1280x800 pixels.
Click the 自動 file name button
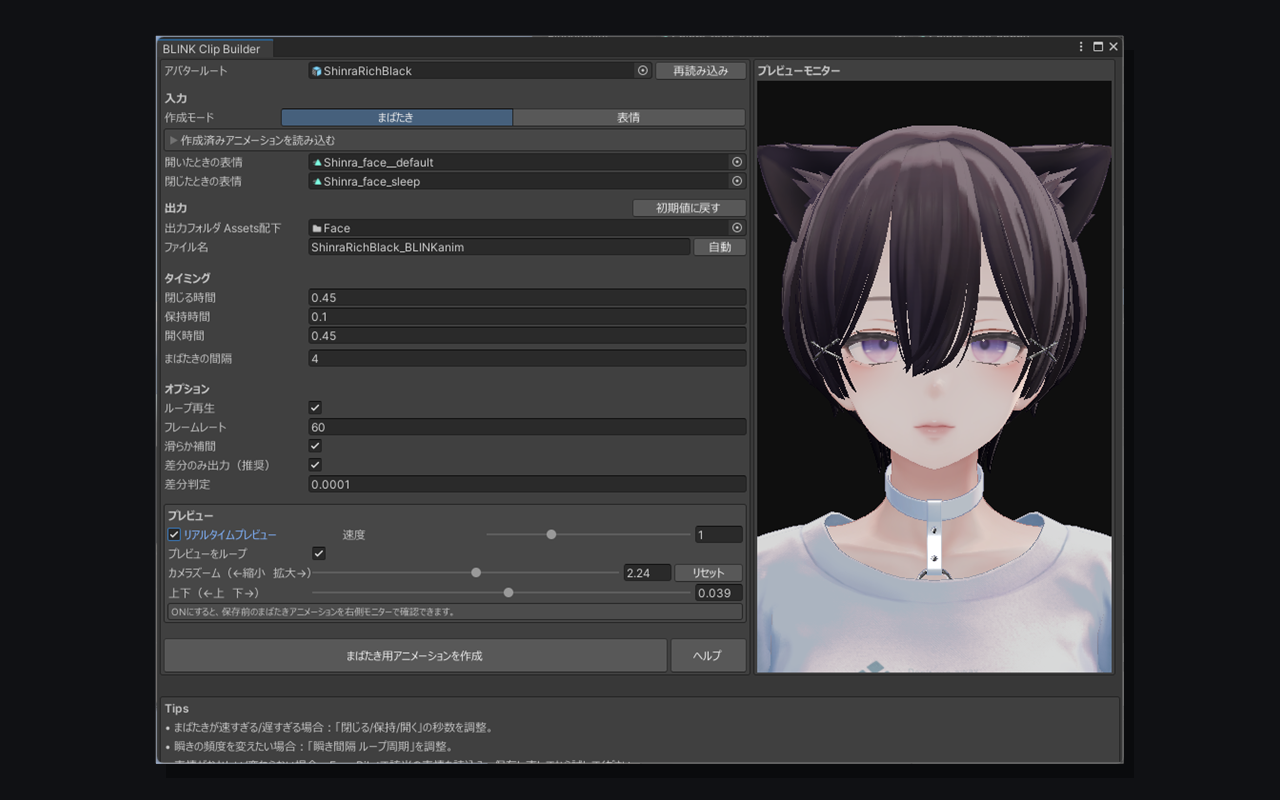[720, 247]
